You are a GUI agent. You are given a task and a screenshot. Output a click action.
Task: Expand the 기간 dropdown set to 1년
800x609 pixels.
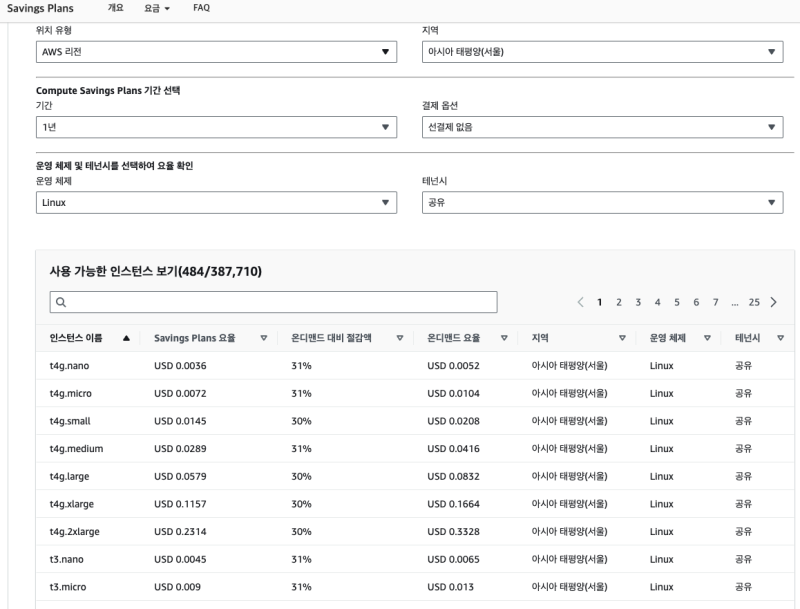[216, 127]
